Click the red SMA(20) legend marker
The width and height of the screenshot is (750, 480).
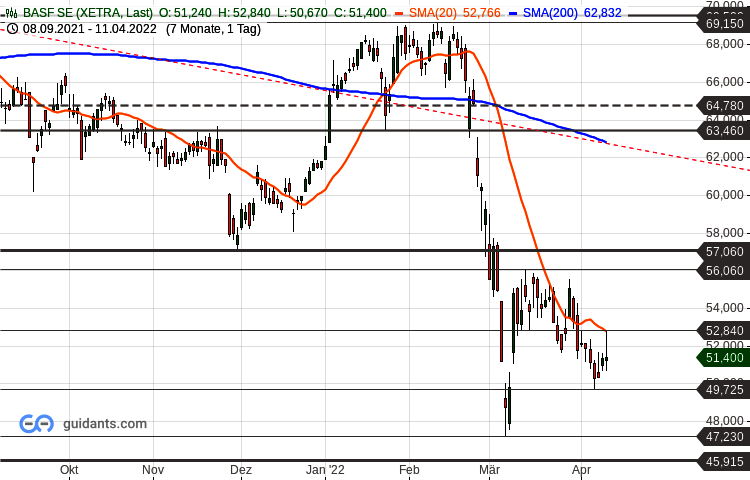click(399, 13)
